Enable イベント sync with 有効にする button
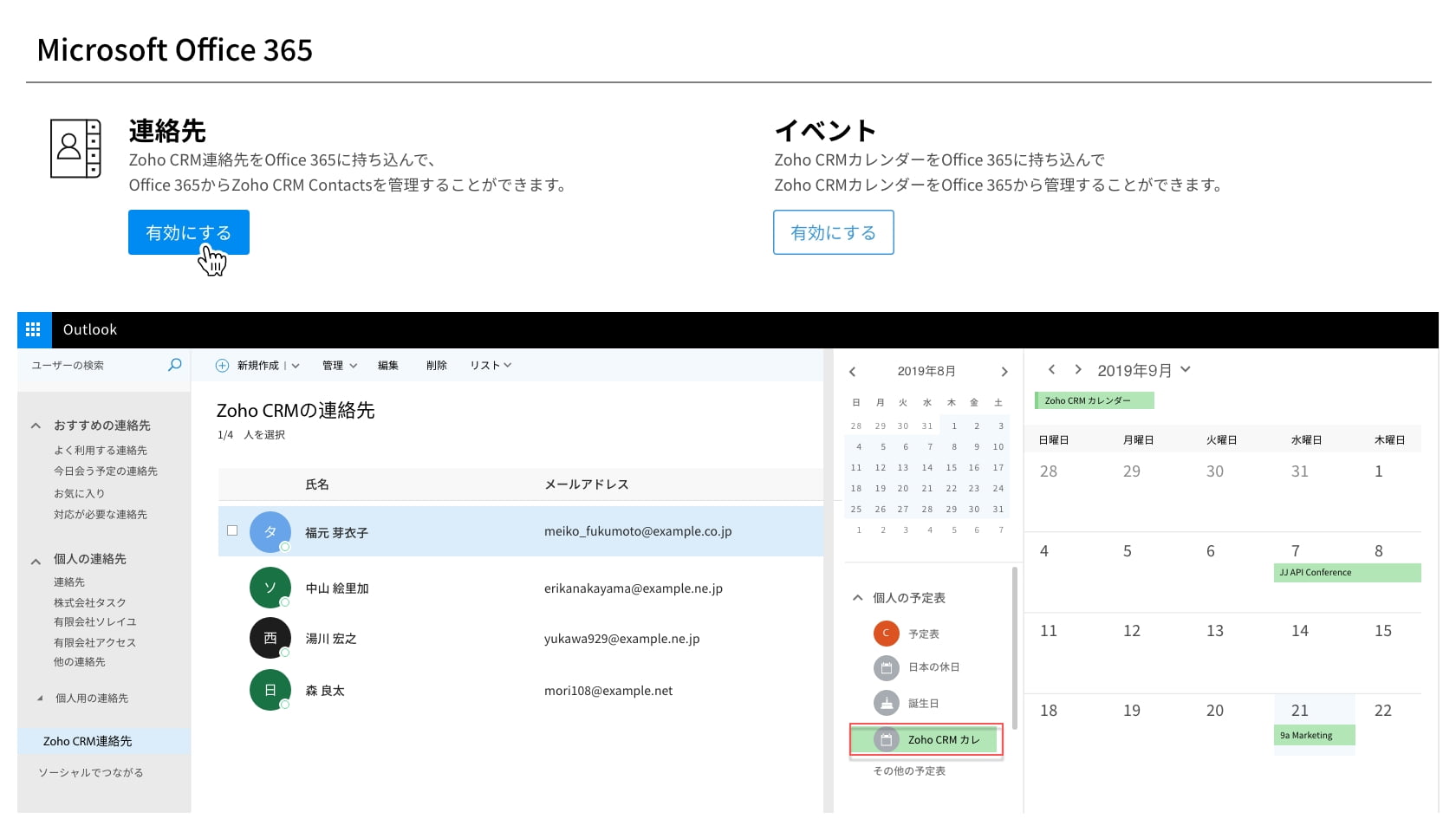Screen dimensions: 1456x832 tap(833, 232)
